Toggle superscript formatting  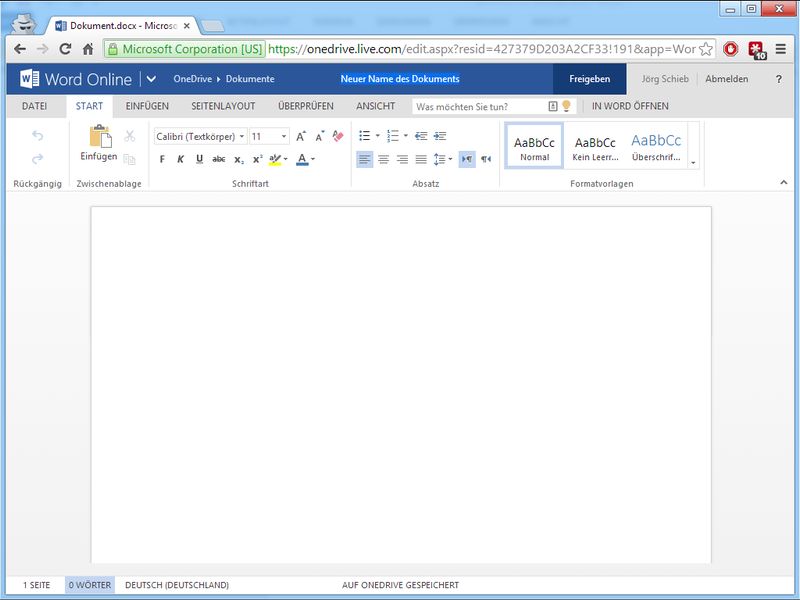258,159
